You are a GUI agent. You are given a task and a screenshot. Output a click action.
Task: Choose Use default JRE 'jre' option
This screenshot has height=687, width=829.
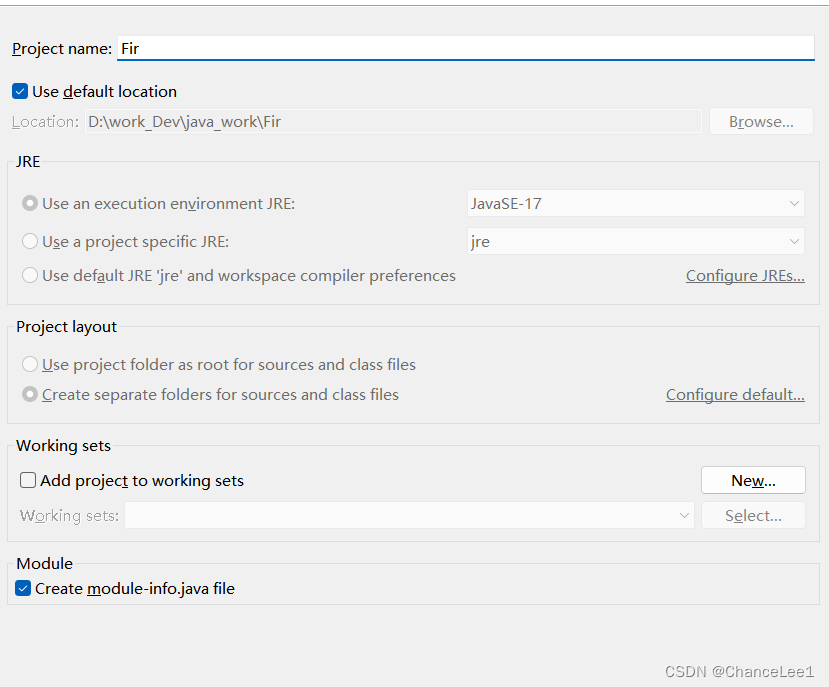click(30, 276)
